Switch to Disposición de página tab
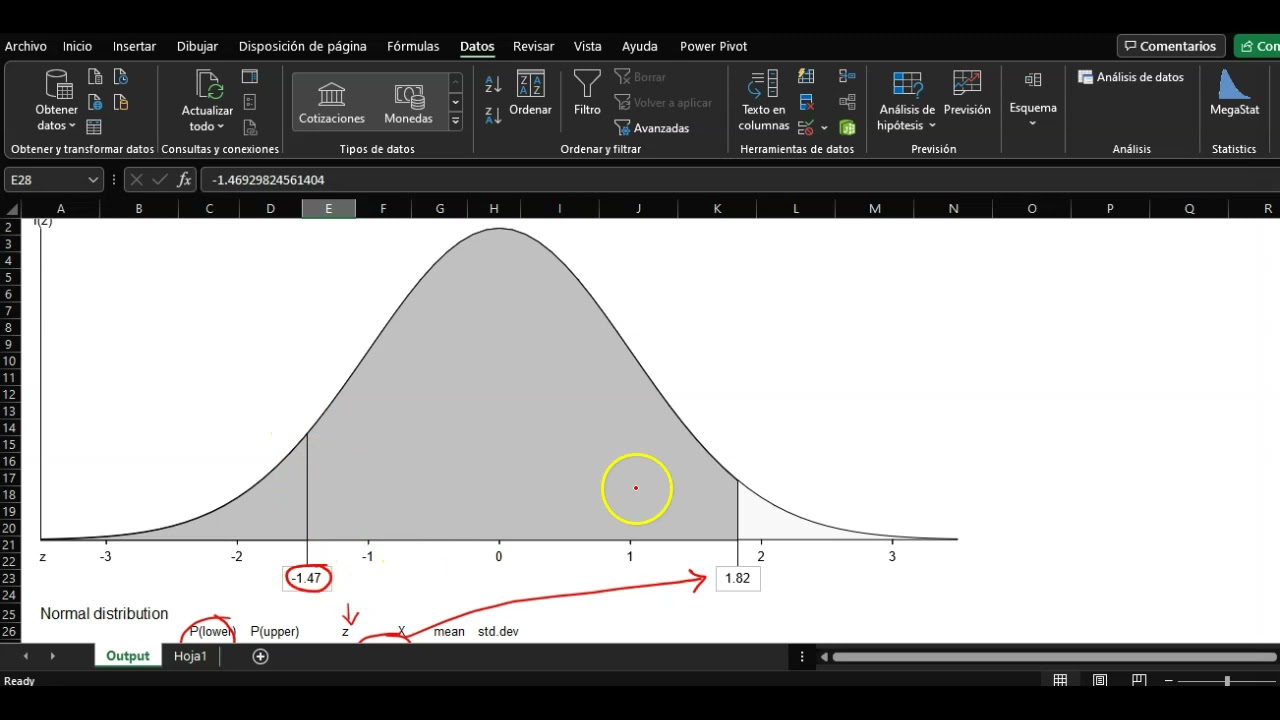This screenshot has width=1280, height=720. tap(303, 46)
